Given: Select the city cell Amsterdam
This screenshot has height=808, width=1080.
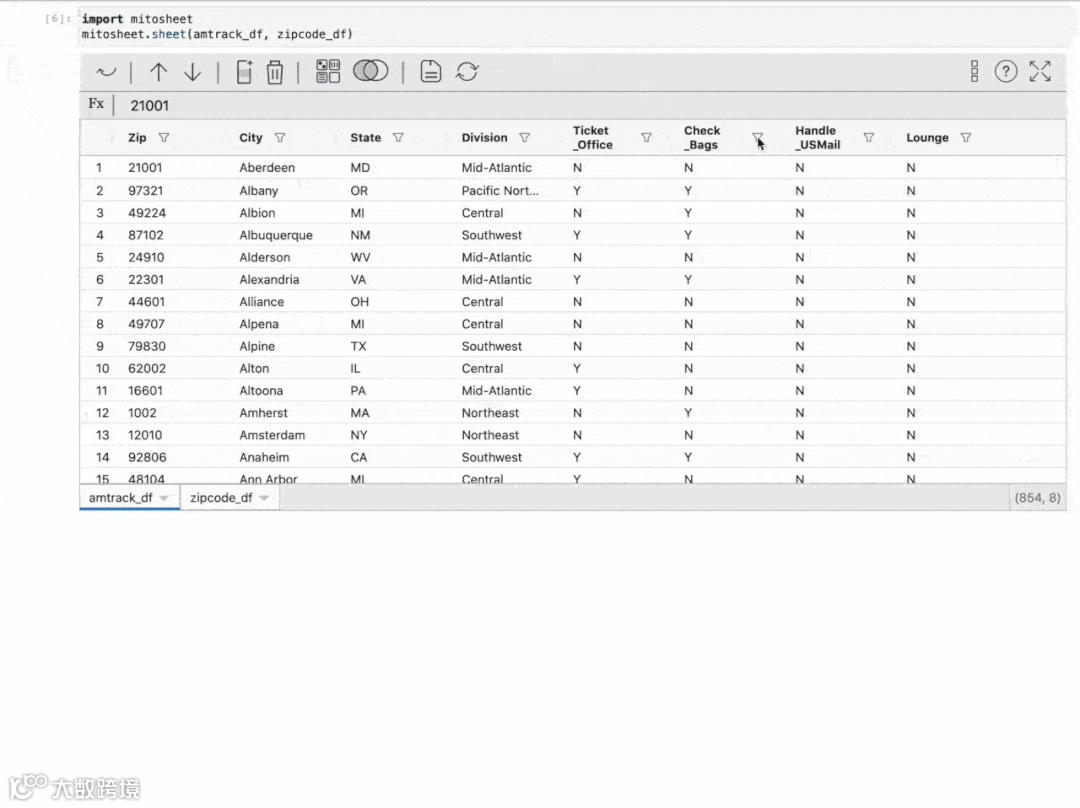Looking at the screenshot, I should click(272, 435).
